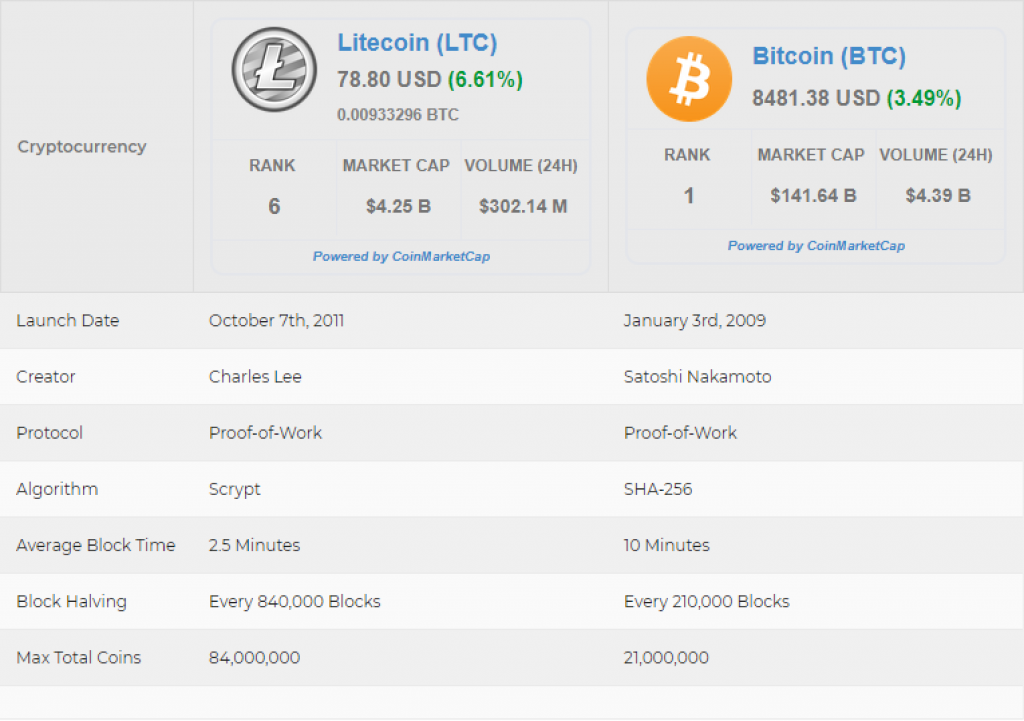Select the Scrypt algorithm cell

[234, 489]
